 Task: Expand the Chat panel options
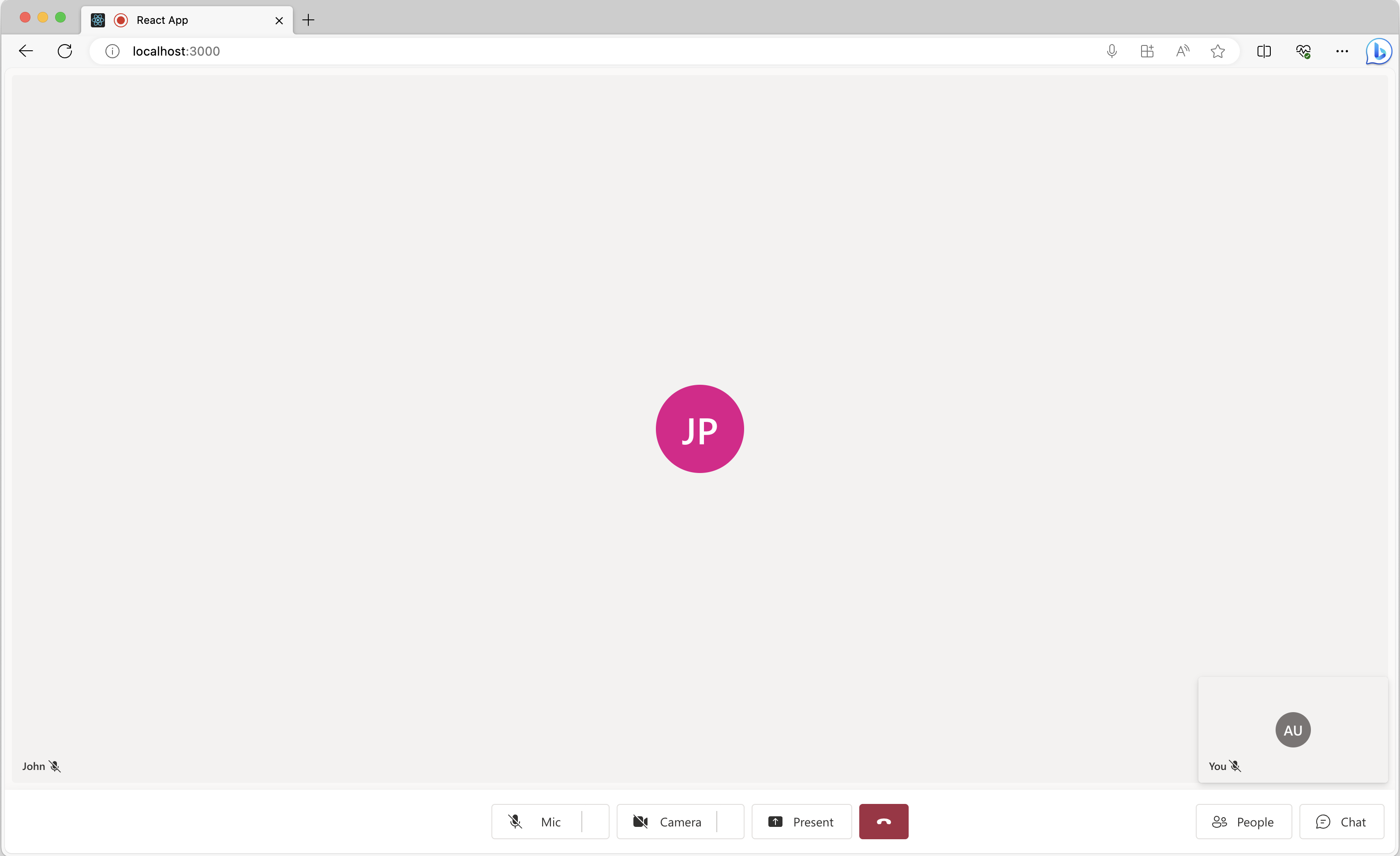1341,821
